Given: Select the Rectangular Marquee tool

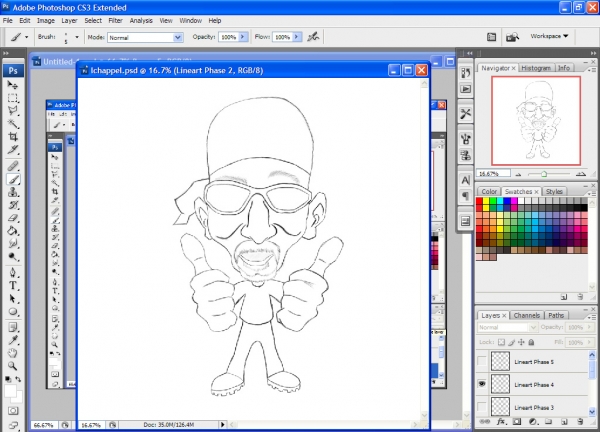Looking at the screenshot, I should point(13,98).
